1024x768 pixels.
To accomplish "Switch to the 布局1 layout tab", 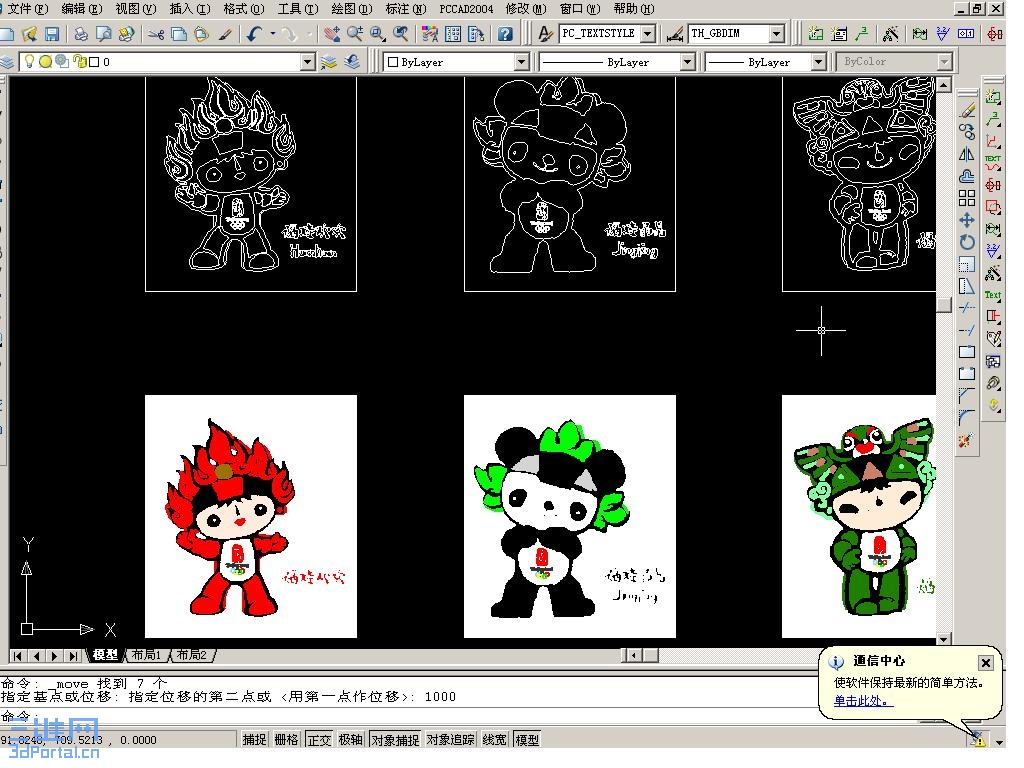I will [x=146, y=654].
